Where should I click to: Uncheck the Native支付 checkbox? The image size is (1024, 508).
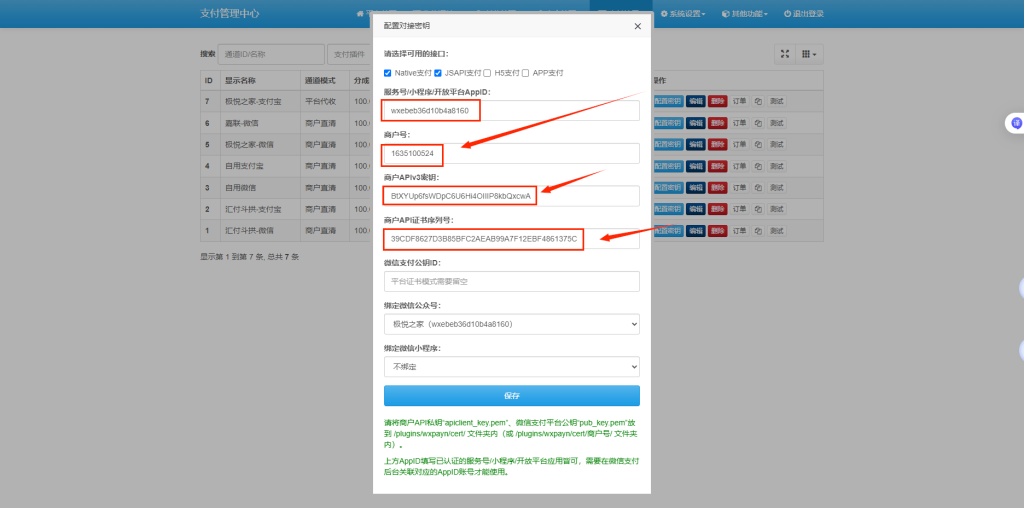388,73
